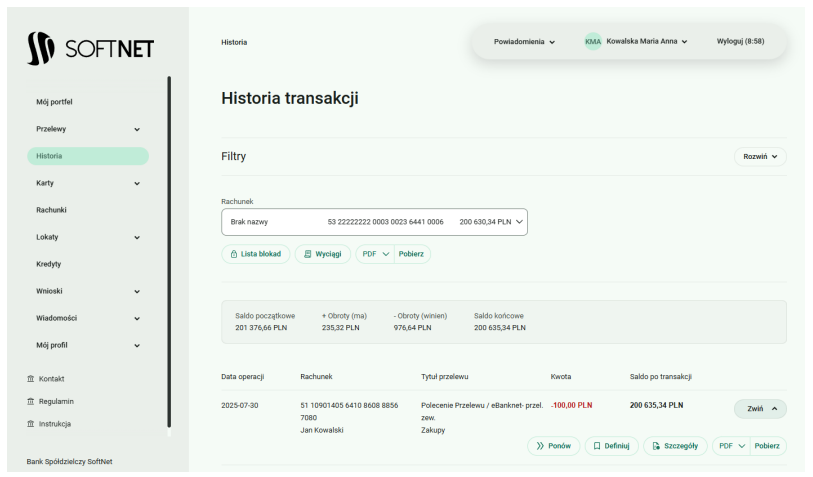
Task: Open the Regulamin sidebar link
Action: pyautogui.click(x=56, y=401)
